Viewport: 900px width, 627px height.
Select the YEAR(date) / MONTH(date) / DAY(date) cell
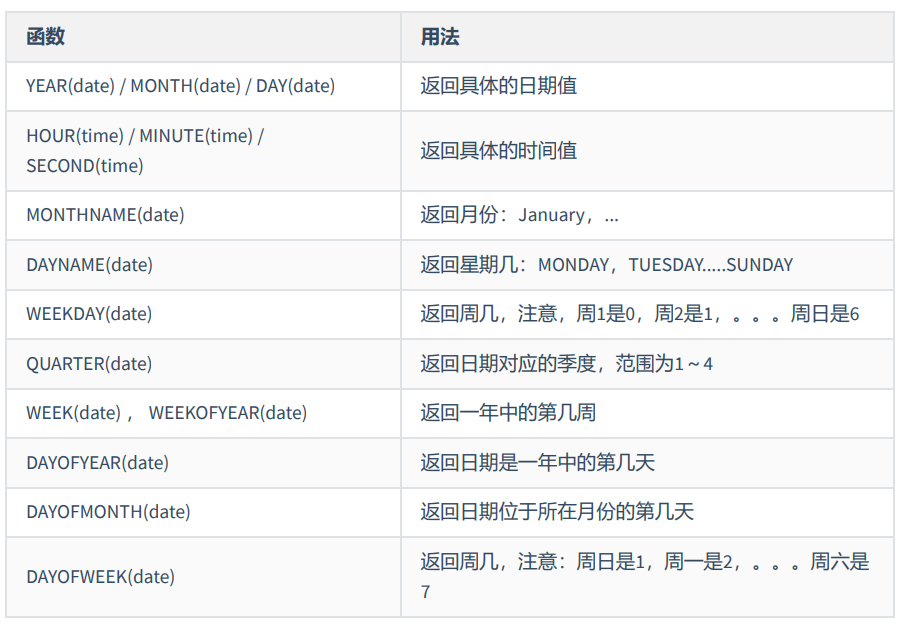[x=180, y=86]
